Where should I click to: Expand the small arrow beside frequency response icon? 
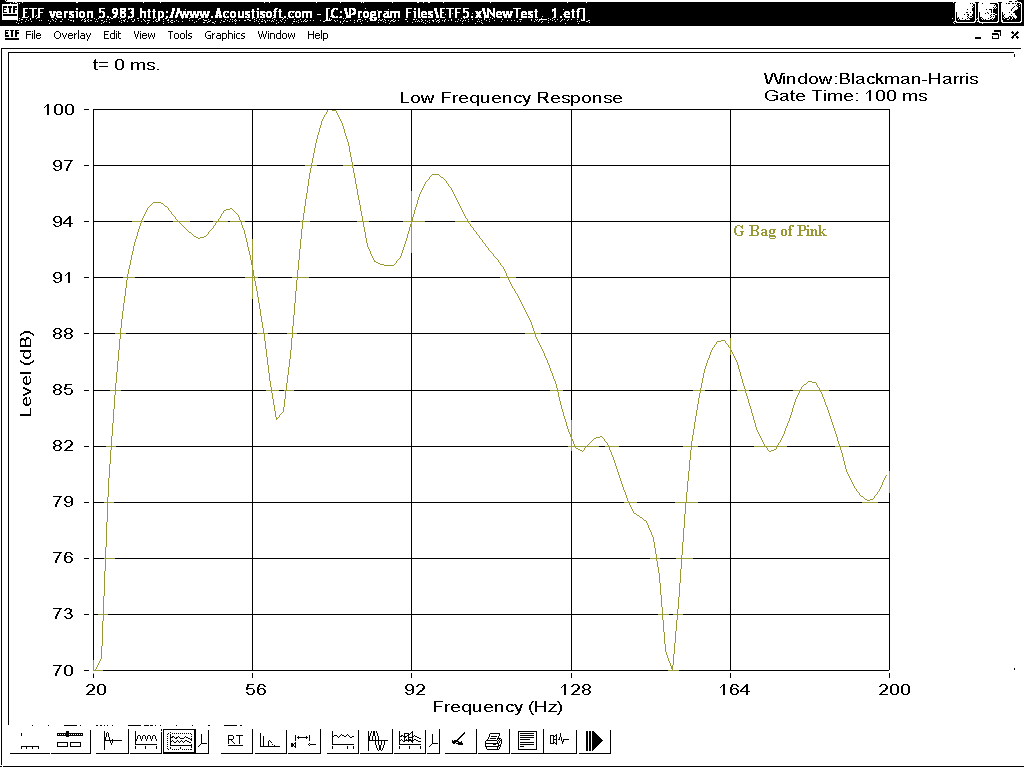point(204,741)
